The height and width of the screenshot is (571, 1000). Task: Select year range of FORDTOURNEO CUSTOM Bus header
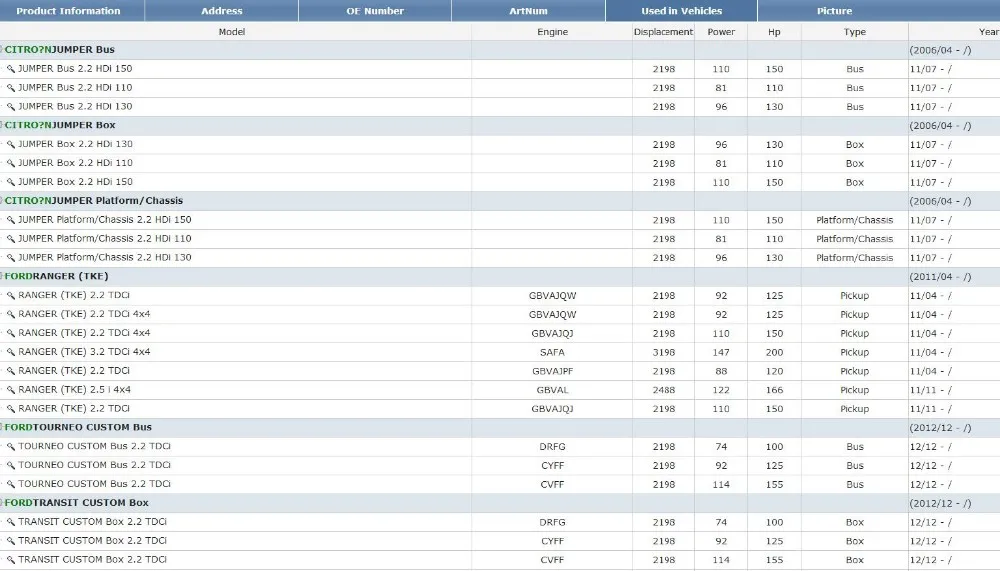click(x=940, y=428)
